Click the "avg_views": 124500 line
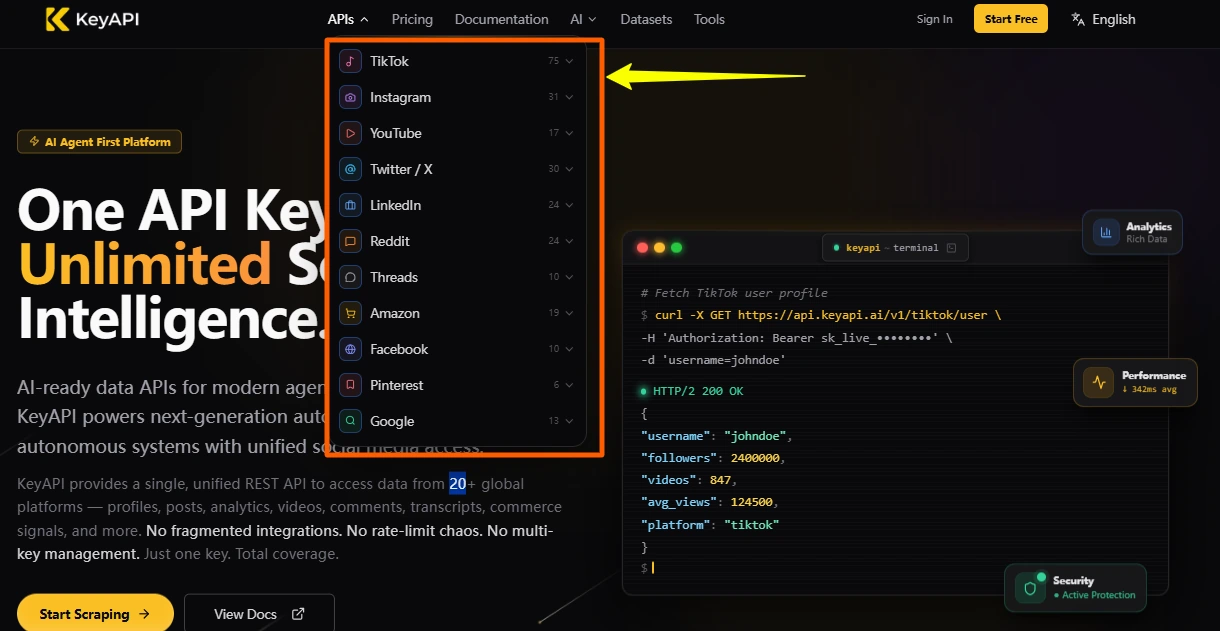The image size is (1220, 631). point(709,502)
